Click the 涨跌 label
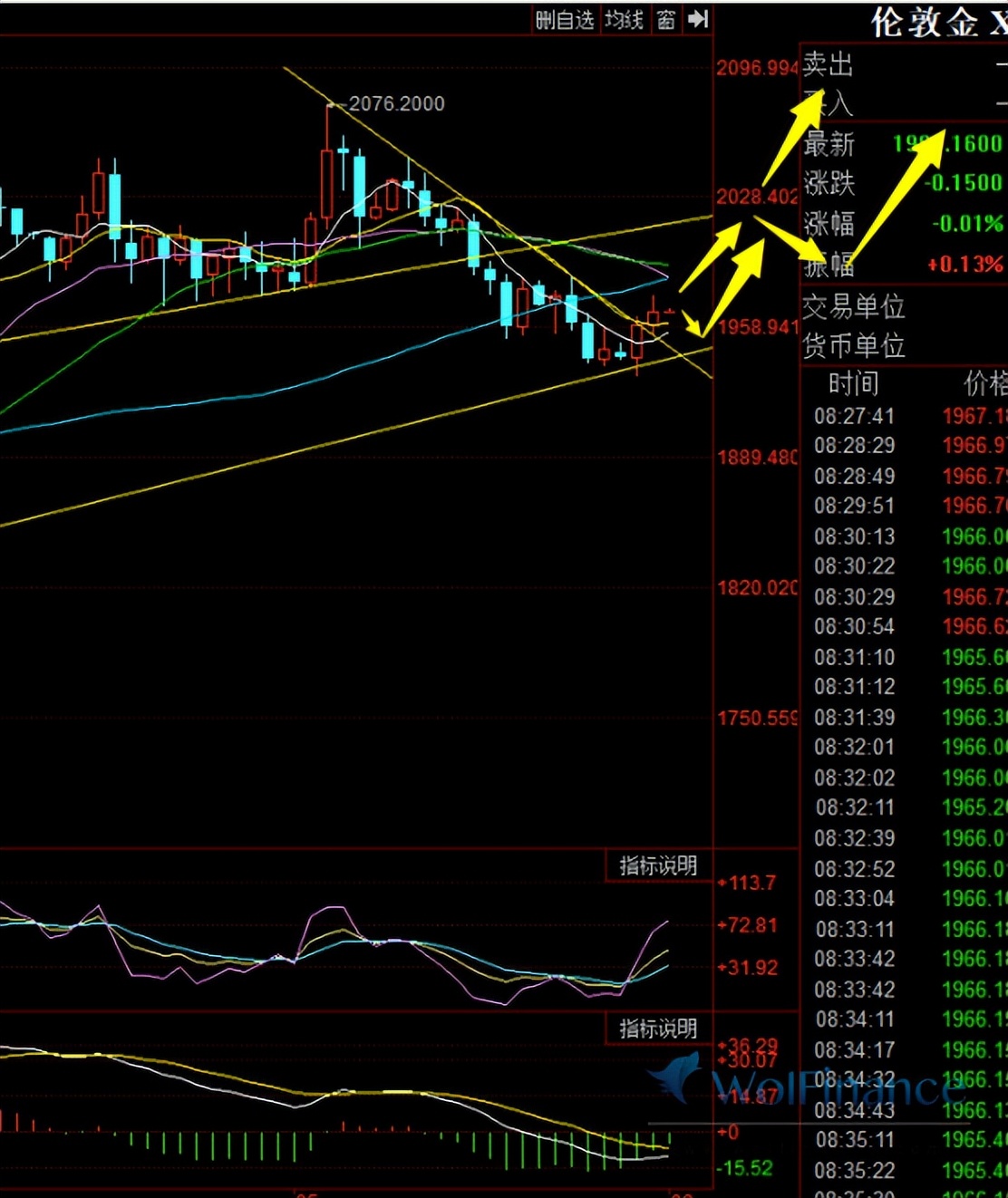Screen dimensions: 1008x1198 coord(829,183)
